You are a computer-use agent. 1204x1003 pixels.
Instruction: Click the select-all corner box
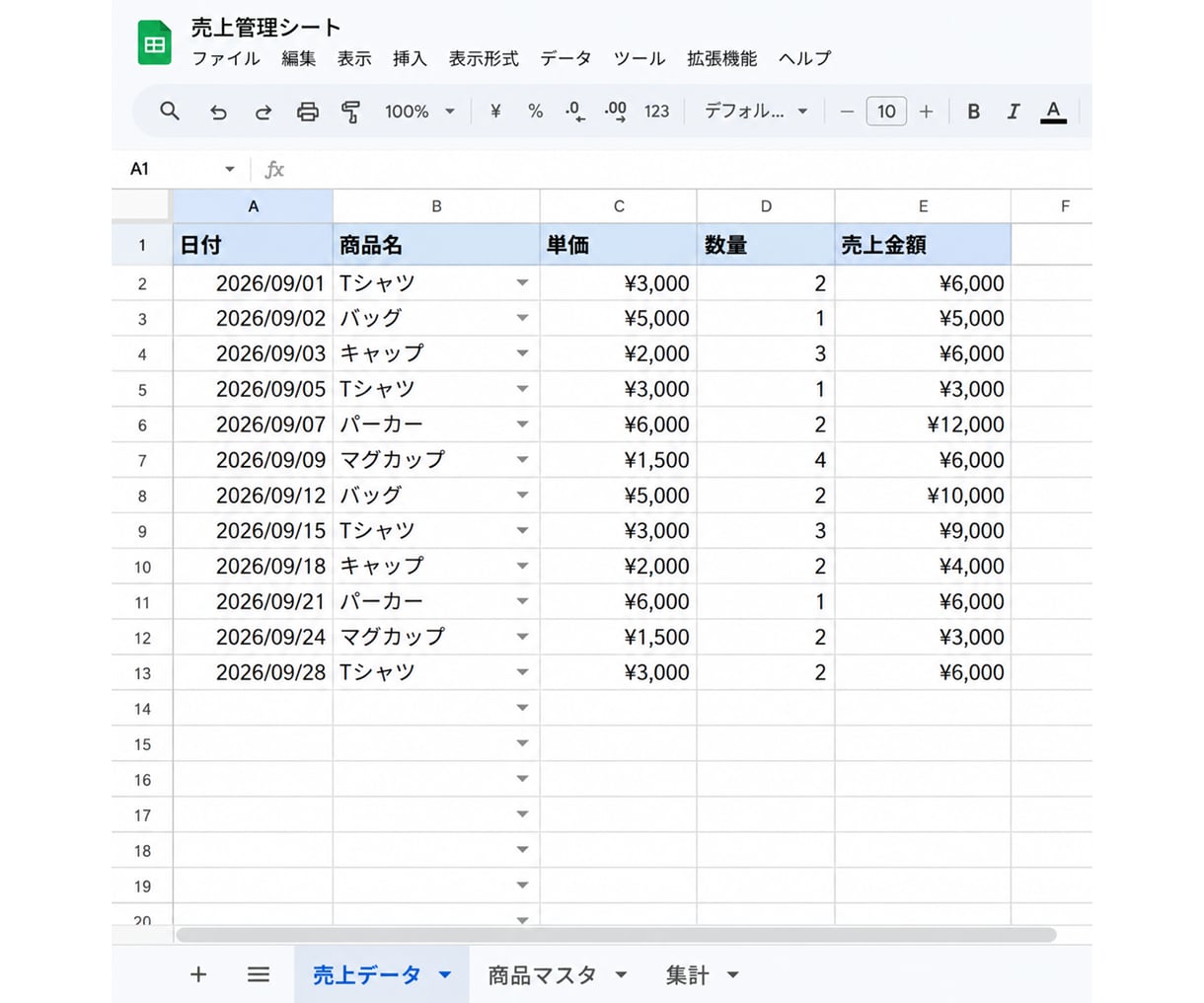(142, 205)
